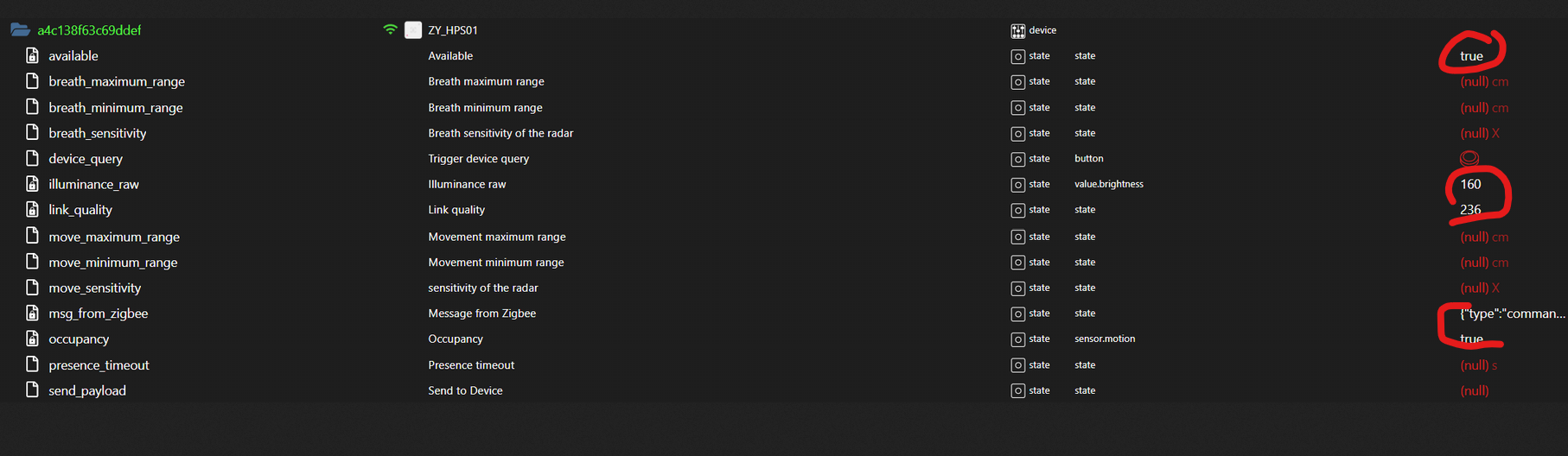Screen dimensions: 1568x456
Task: Click the file icon beside breath_maximum_range
Action: click(33, 81)
